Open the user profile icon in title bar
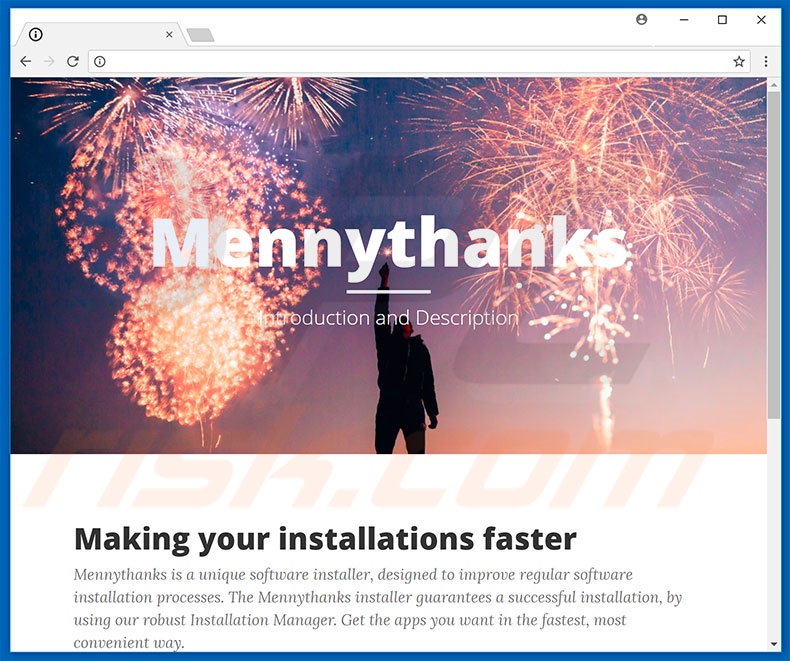Image resolution: width=790 pixels, height=661 pixels. (x=641, y=19)
